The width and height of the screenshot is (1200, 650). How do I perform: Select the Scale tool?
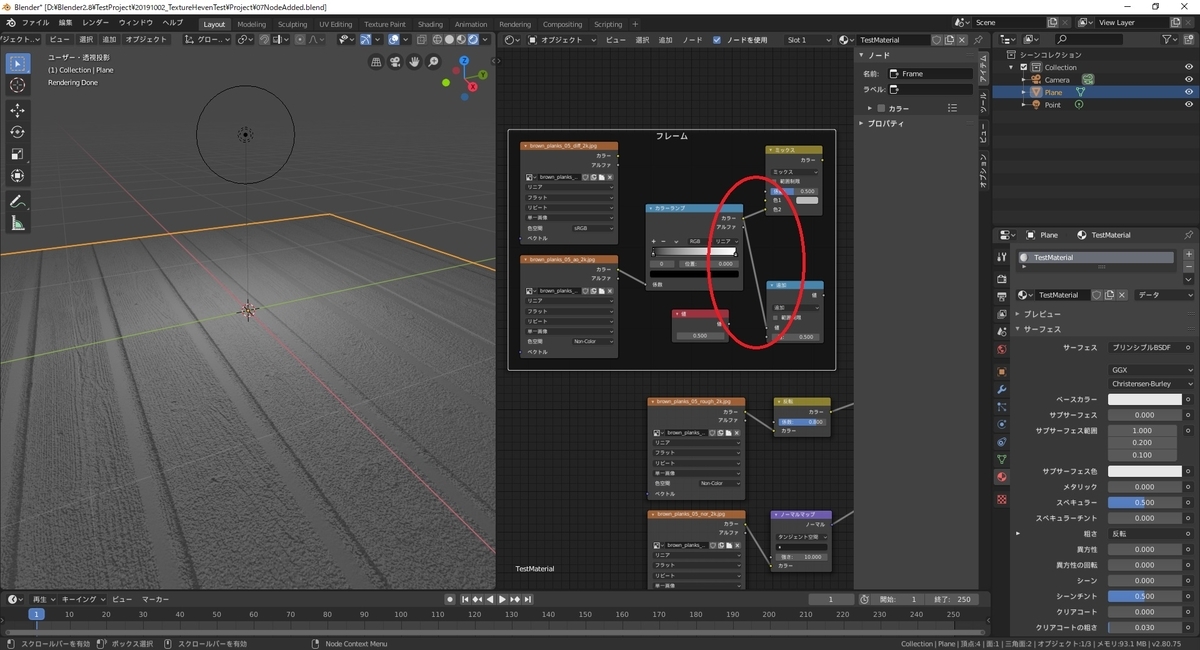point(17,154)
